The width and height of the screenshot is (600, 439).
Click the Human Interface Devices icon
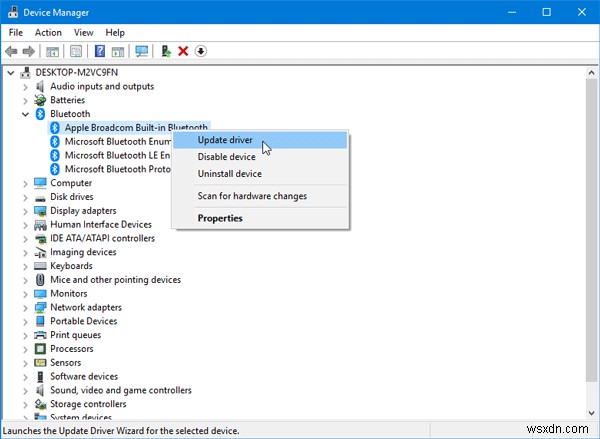click(x=40, y=225)
